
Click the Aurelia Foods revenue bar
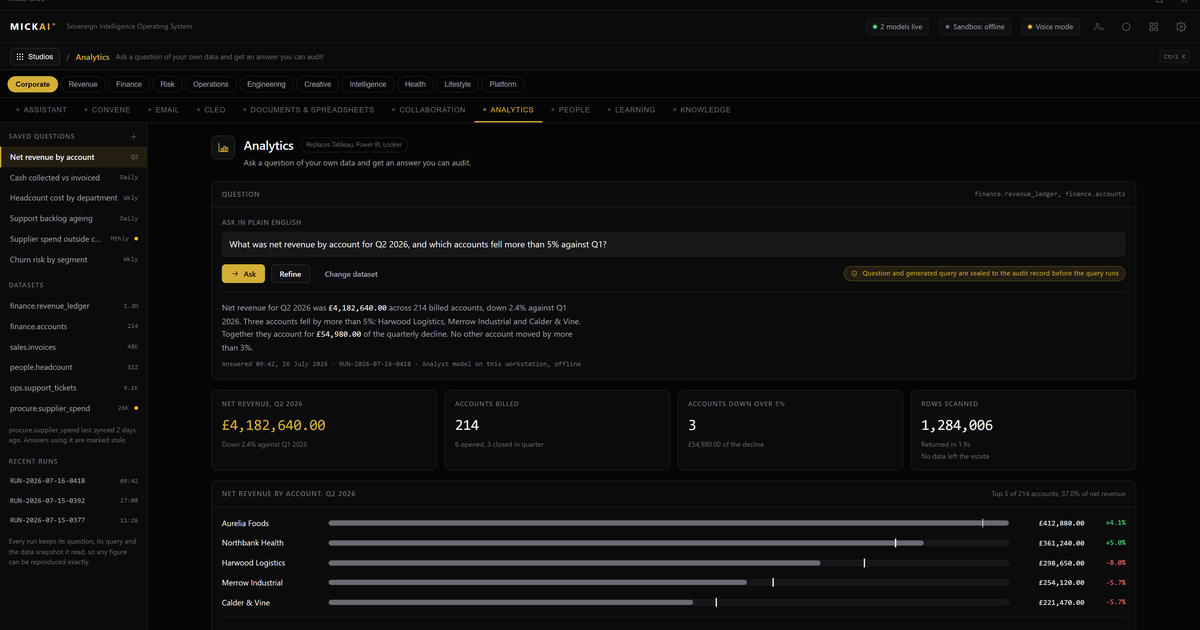coord(668,523)
